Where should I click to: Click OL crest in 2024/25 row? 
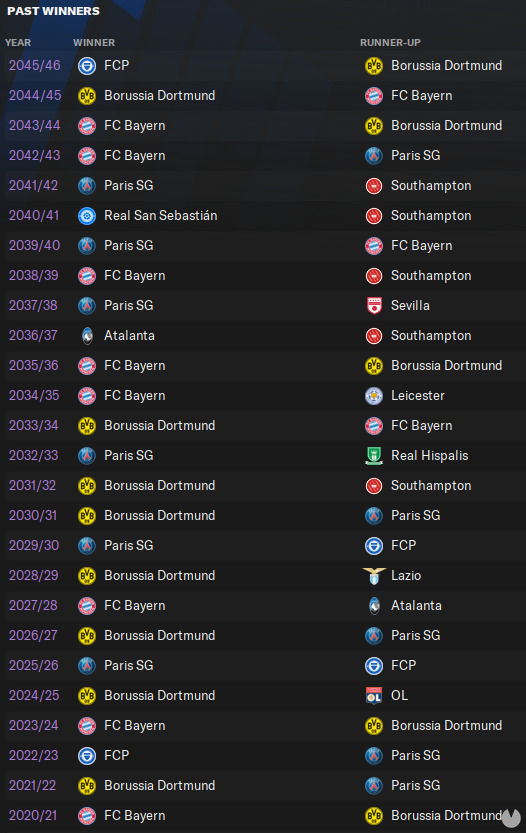[374, 696]
